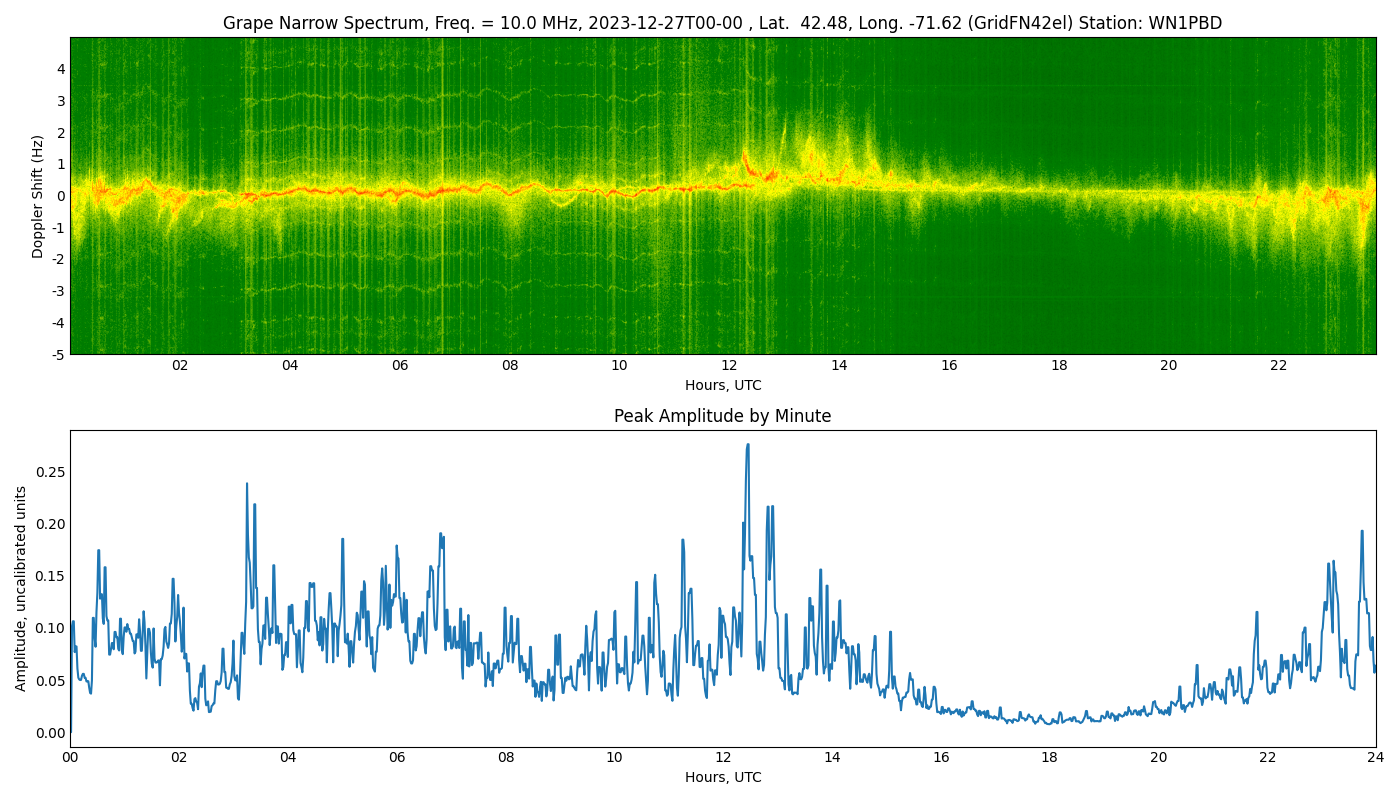Click the "12" hour tick beneath the spectrogram
Image resolution: width=1400 pixels, height=800 pixels.
(729, 366)
